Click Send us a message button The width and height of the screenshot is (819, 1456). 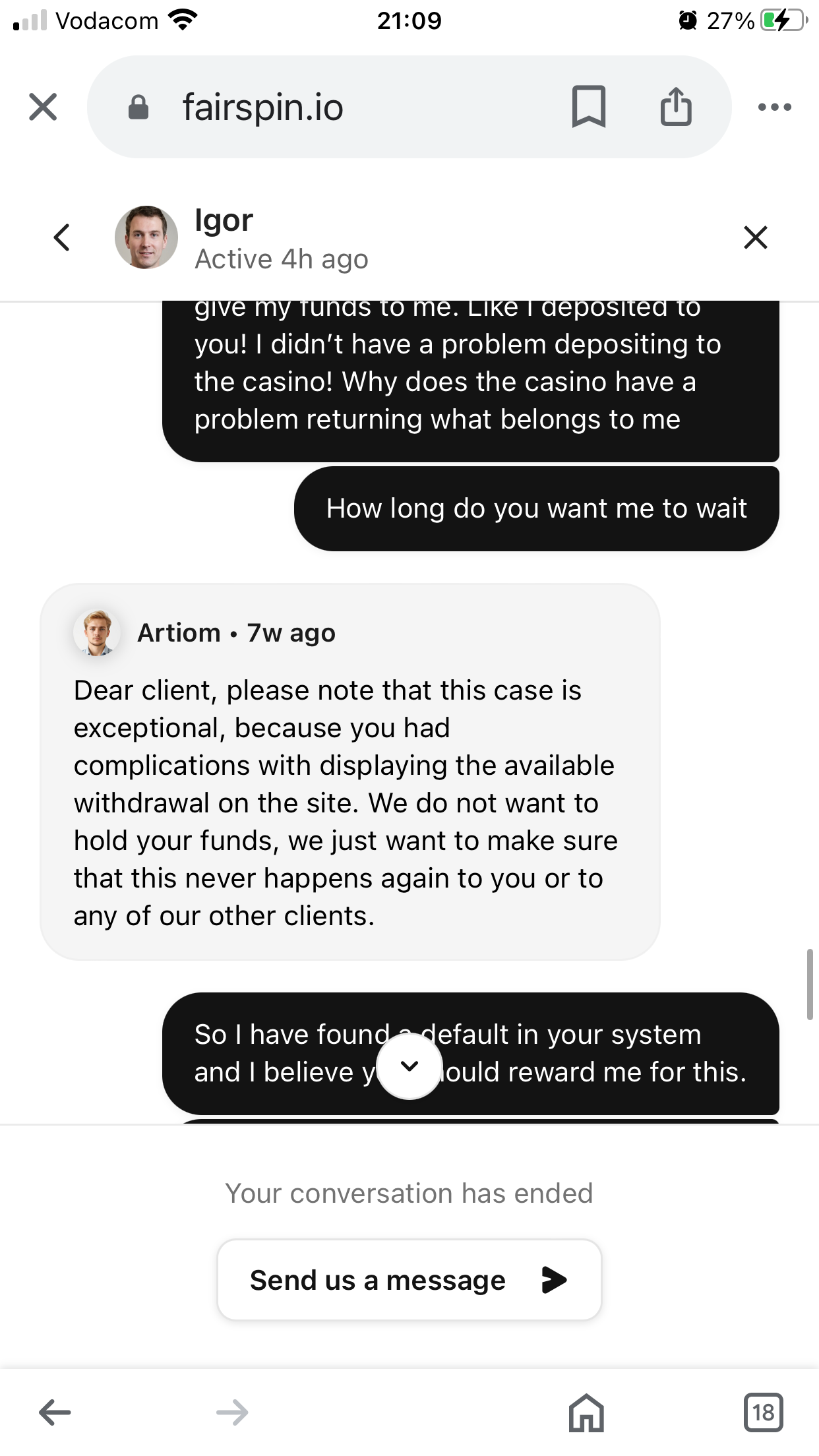[x=409, y=1280]
